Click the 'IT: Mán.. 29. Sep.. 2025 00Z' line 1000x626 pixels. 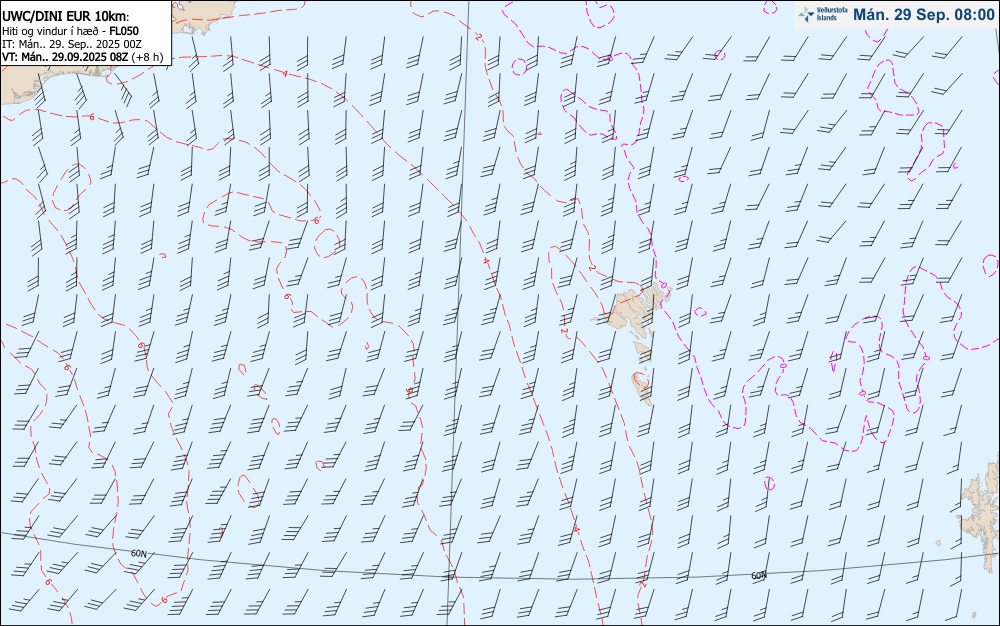[x=72, y=44]
